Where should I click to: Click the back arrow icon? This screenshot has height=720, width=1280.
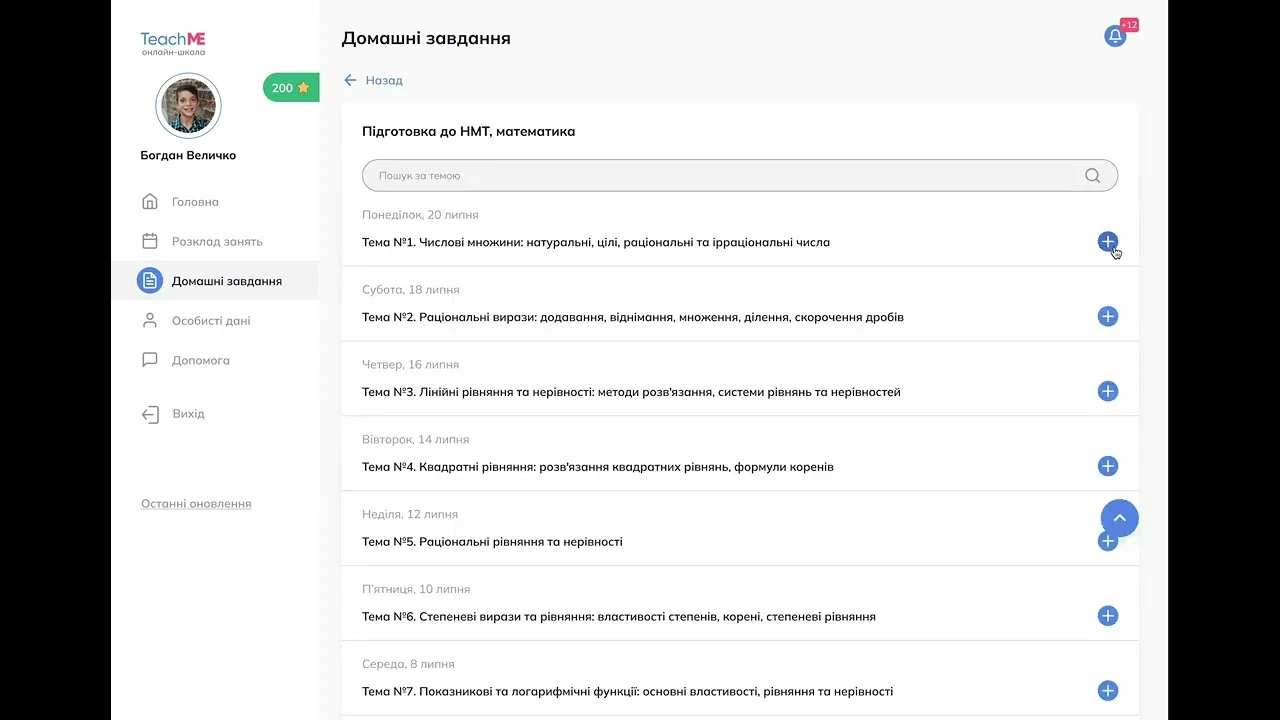(x=350, y=80)
